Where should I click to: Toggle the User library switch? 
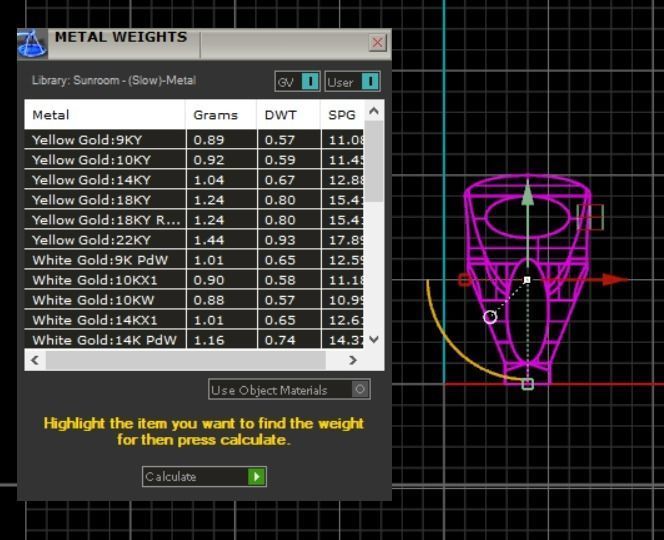click(352, 81)
